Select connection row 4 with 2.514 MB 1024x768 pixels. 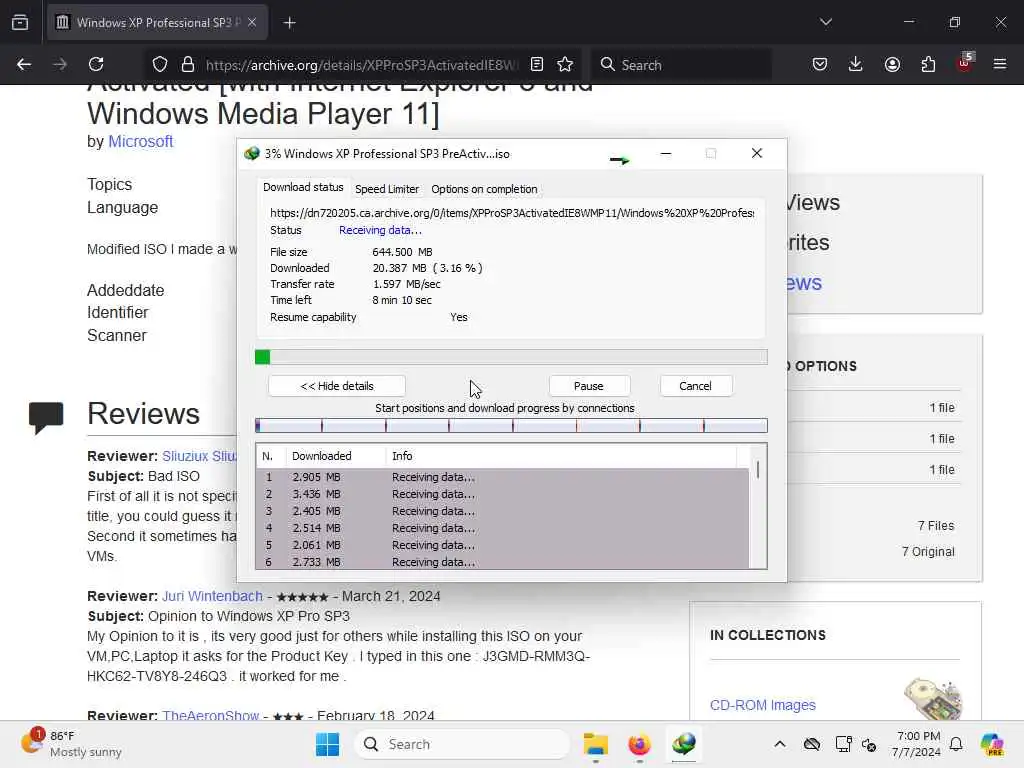[x=502, y=528]
